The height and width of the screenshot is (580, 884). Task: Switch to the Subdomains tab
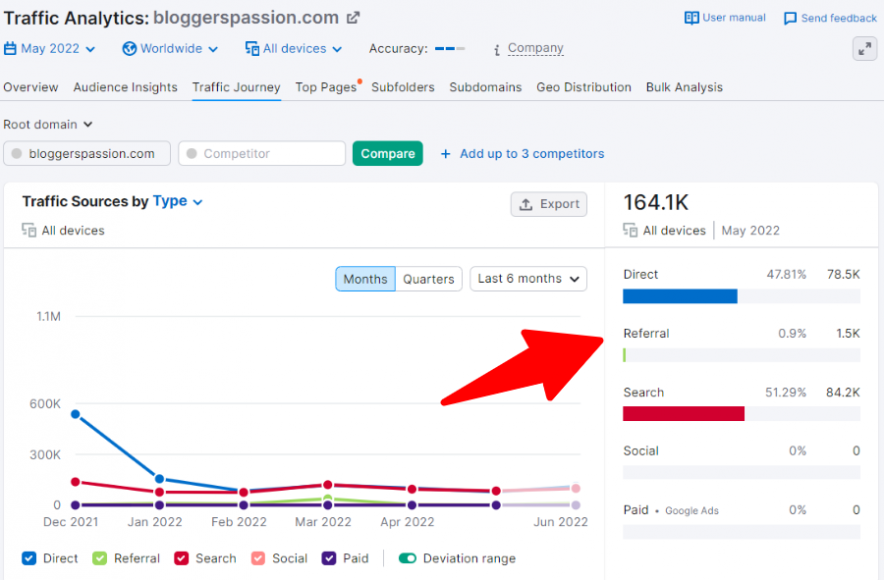tap(485, 87)
